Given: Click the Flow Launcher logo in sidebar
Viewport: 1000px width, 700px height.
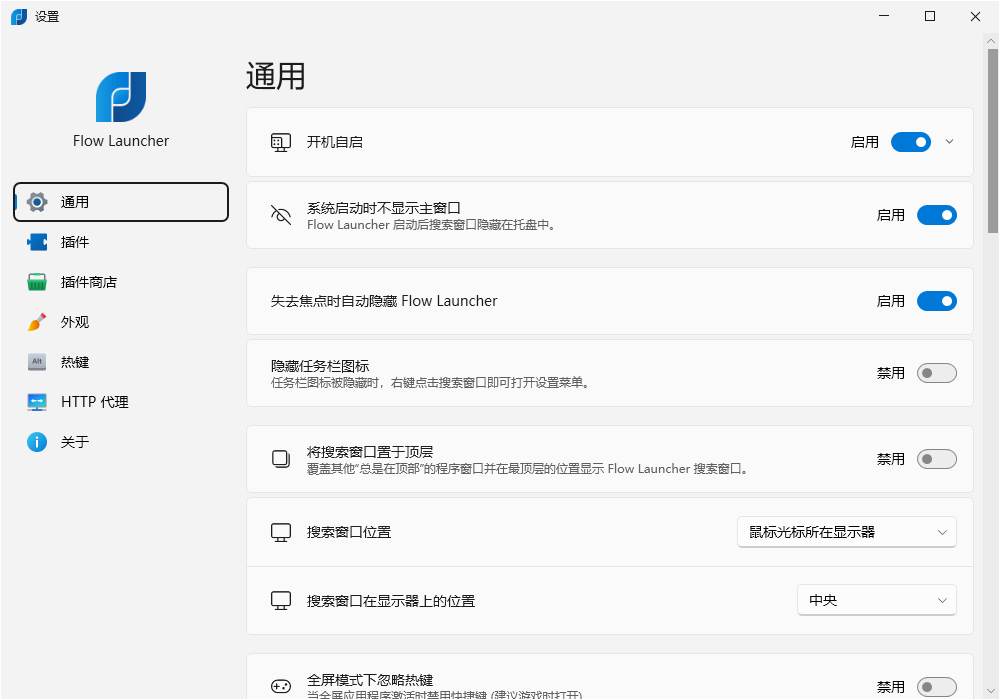Looking at the screenshot, I should tap(121, 96).
